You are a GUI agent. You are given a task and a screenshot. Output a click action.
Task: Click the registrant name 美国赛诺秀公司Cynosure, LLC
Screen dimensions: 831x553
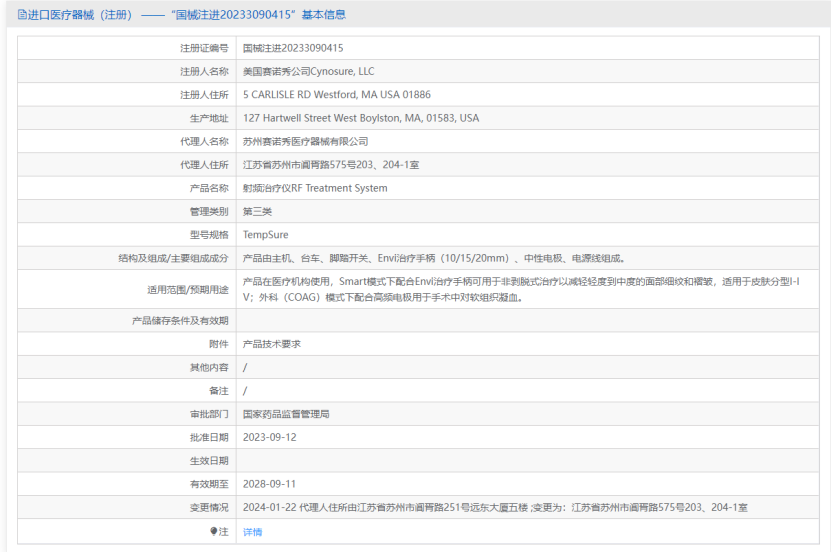308,71
